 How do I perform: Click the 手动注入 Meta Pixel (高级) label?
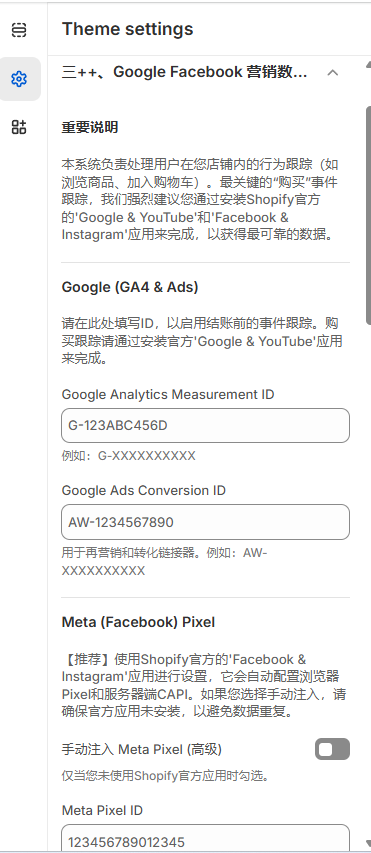pos(141,750)
